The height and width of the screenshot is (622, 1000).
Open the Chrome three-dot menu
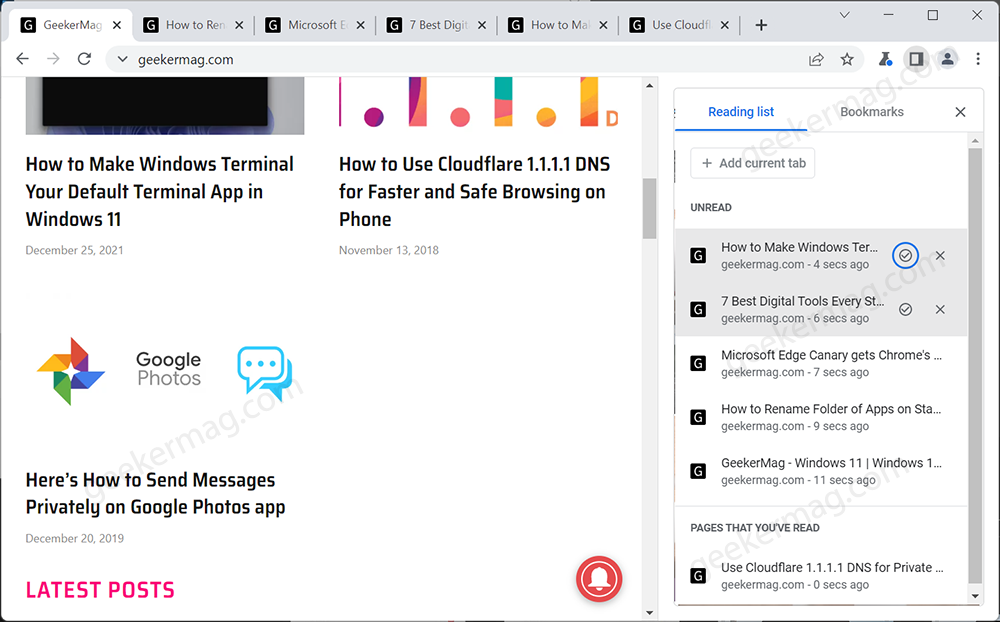click(978, 59)
